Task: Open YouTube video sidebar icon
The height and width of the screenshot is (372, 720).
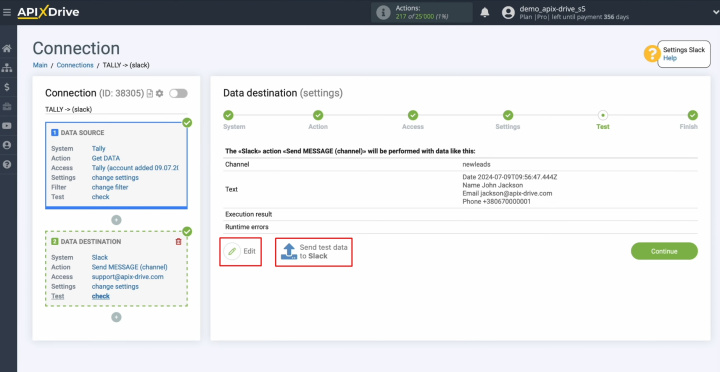Action: tap(7, 126)
